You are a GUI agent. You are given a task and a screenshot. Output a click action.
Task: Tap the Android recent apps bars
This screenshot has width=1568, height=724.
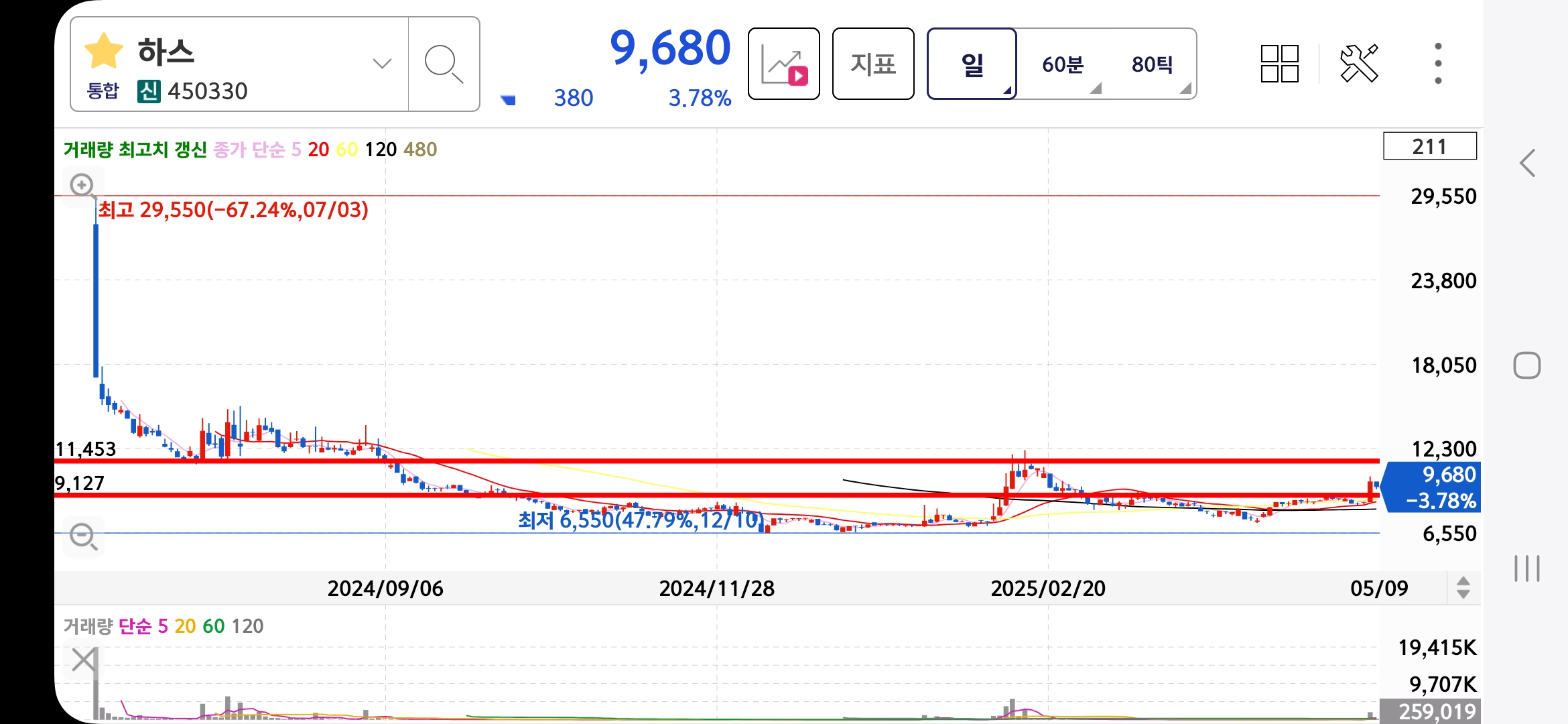coord(1527,568)
